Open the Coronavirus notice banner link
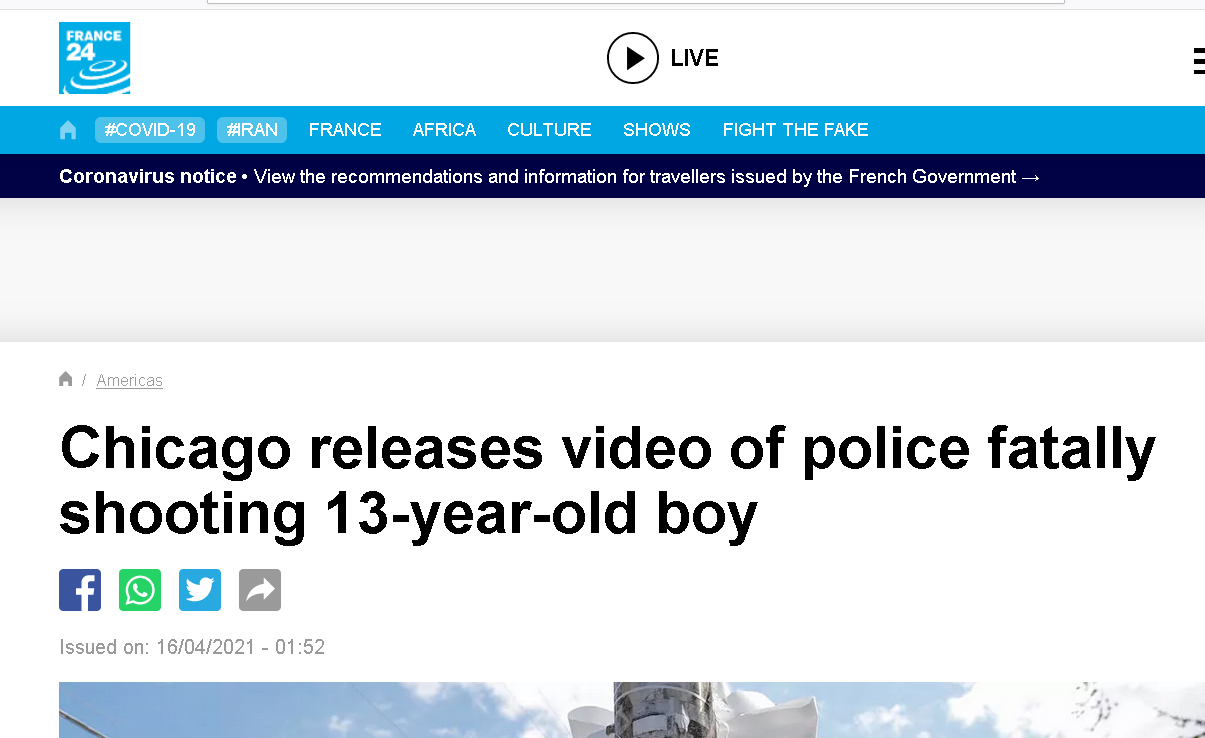This screenshot has height=738, width=1205. pos(550,177)
